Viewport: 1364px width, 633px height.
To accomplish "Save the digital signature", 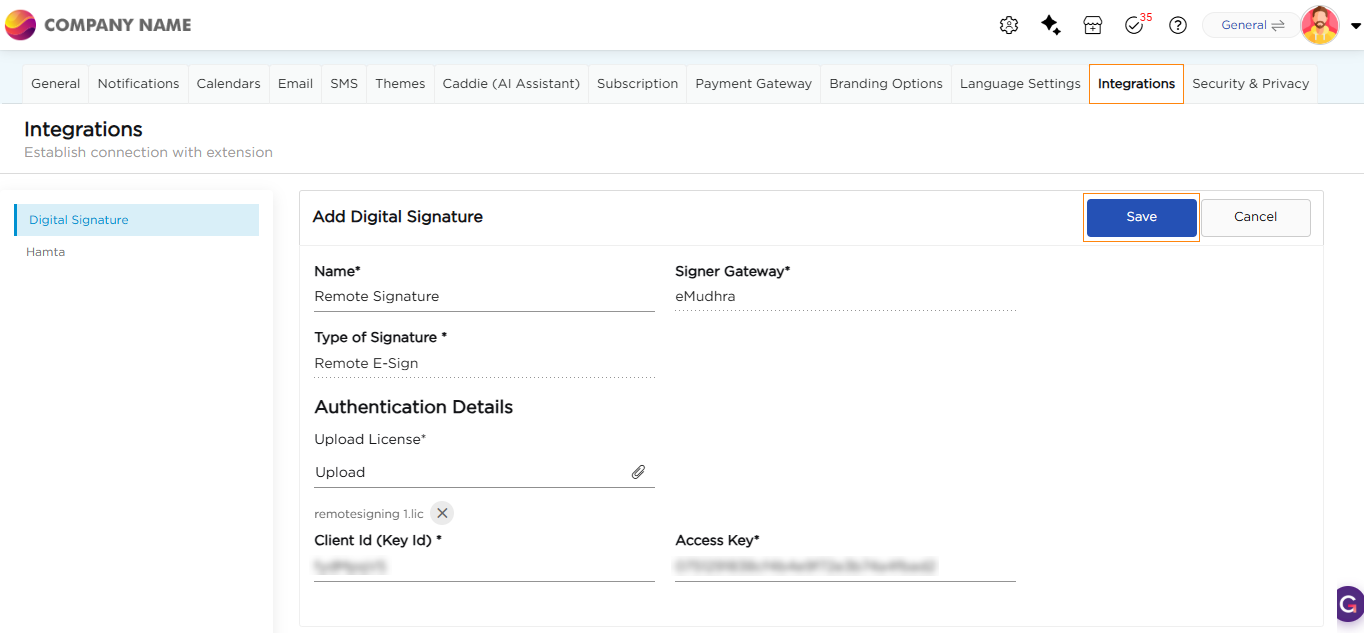I will (1141, 217).
